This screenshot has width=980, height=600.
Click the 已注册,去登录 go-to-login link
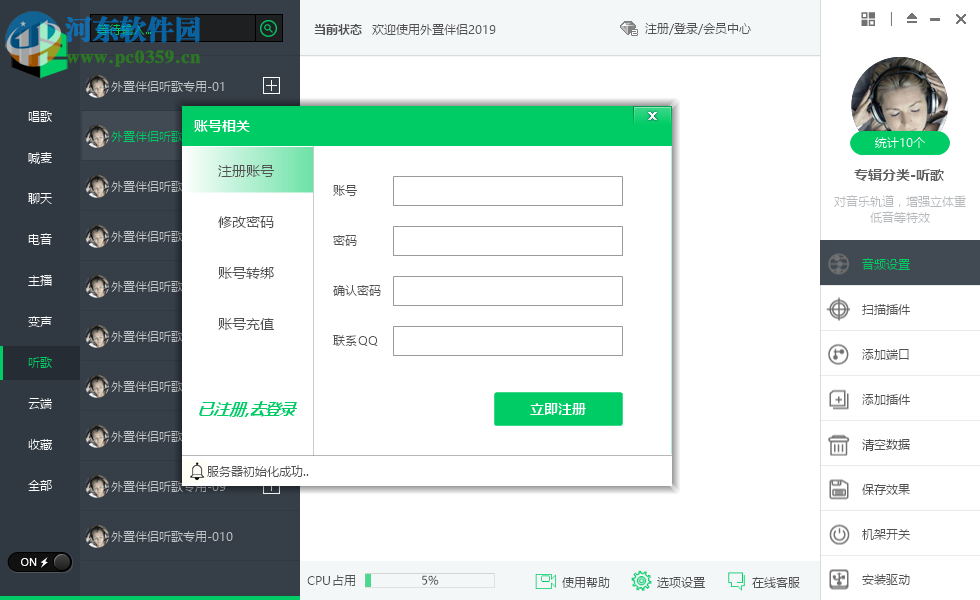[x=246, y=410]
